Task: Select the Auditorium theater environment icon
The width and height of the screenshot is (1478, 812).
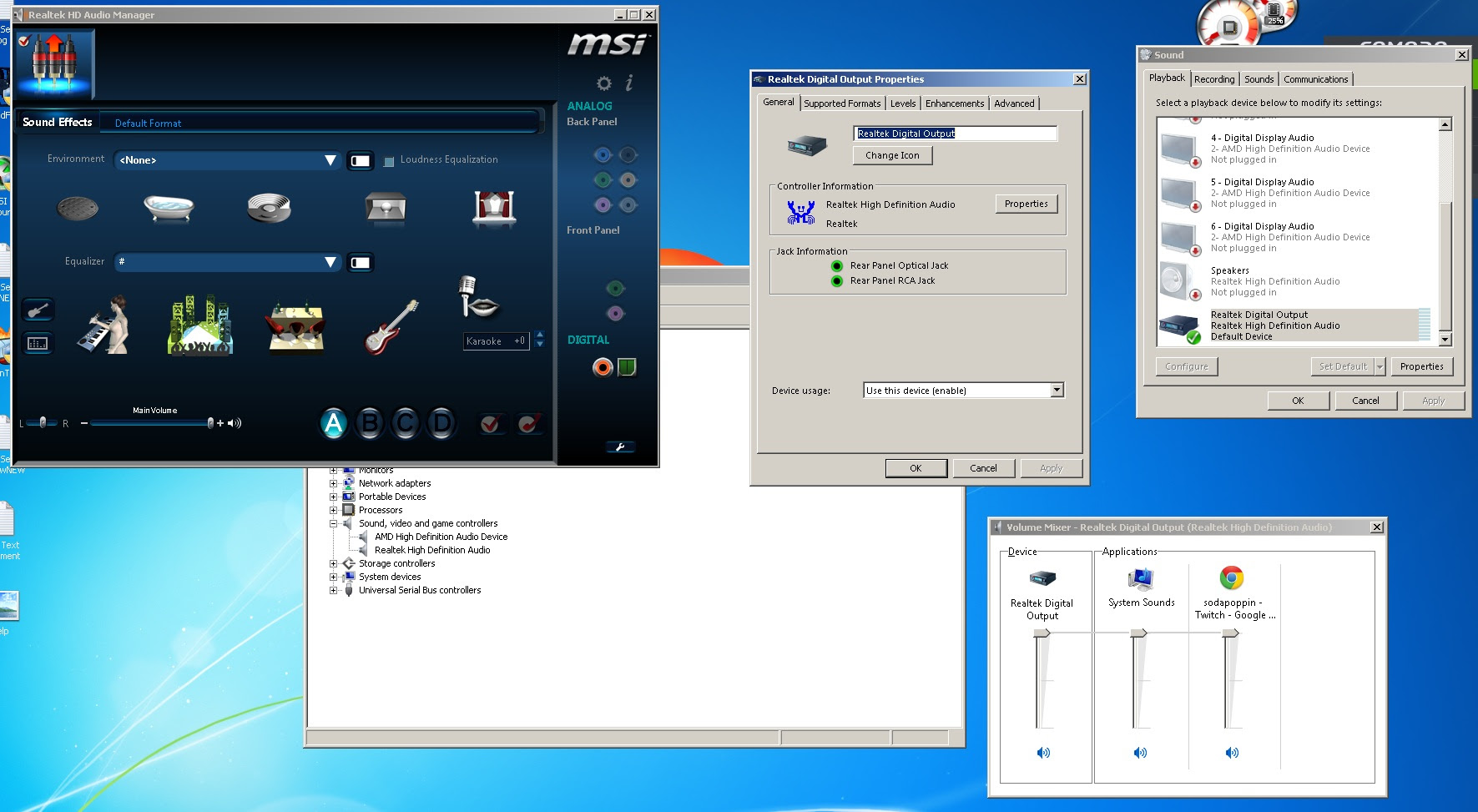Action: coord(494,207)
